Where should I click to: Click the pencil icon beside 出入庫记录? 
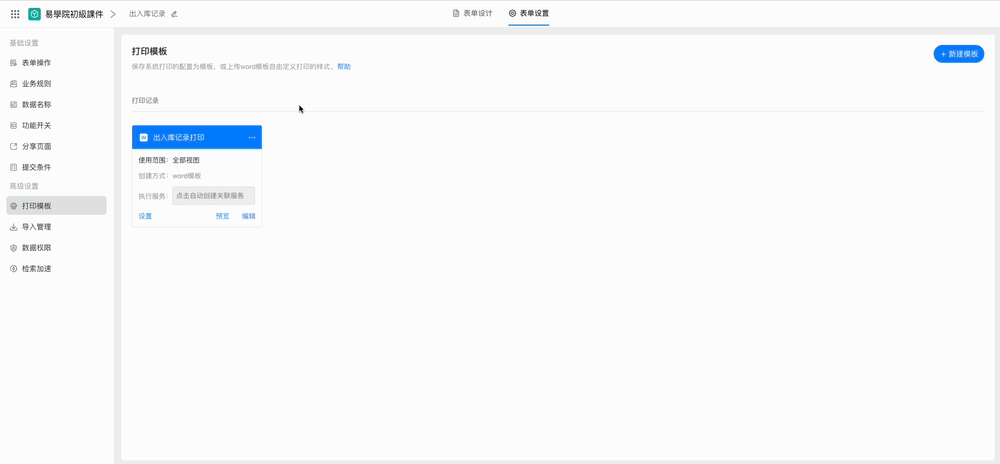(174, 14)
